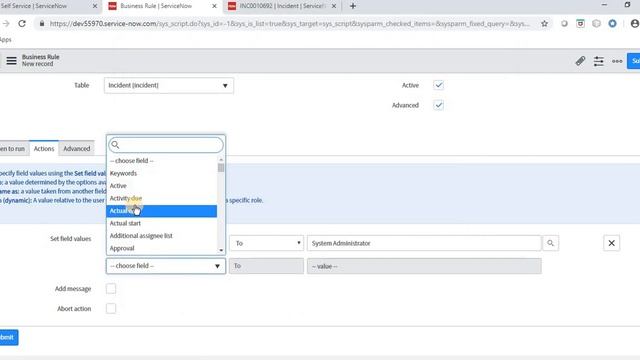
Task: Click the grey hexagon extension icon
Action: tap(596, 24)
